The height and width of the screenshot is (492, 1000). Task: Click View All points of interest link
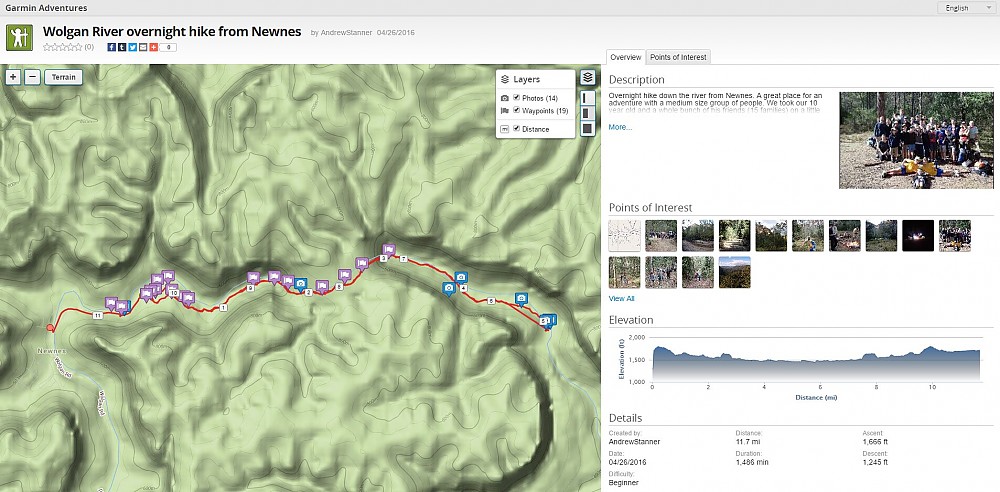[x=621, y=298]
